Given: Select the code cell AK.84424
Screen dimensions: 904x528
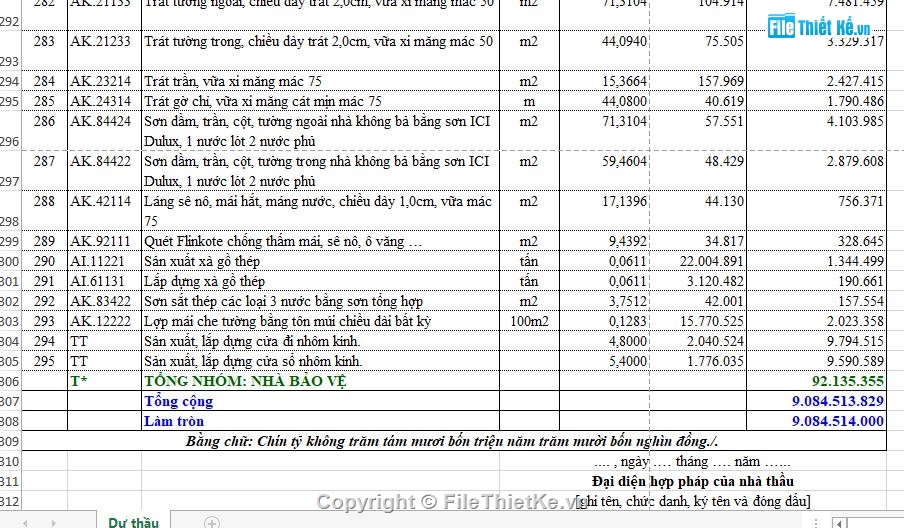Looking at the screenshot, I should pos(104,131).
